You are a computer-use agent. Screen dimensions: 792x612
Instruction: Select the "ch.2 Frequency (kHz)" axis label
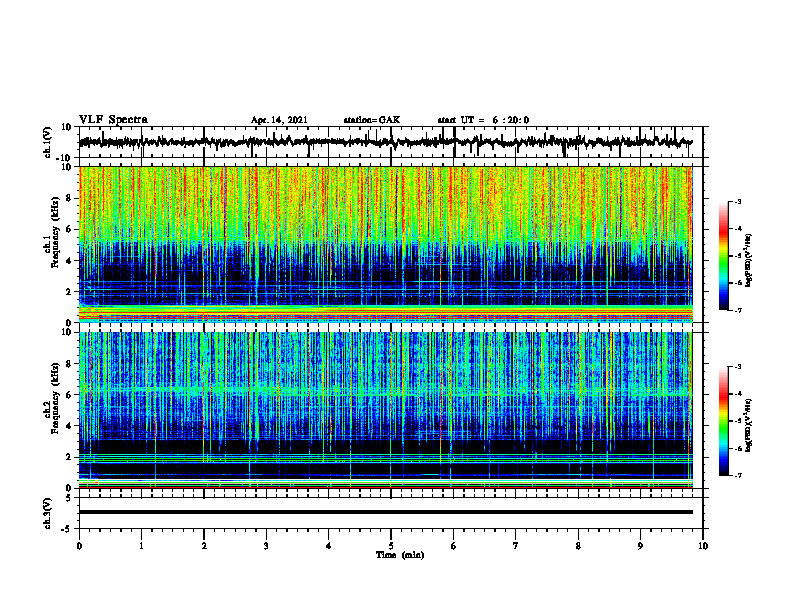[x=51, y=398]
